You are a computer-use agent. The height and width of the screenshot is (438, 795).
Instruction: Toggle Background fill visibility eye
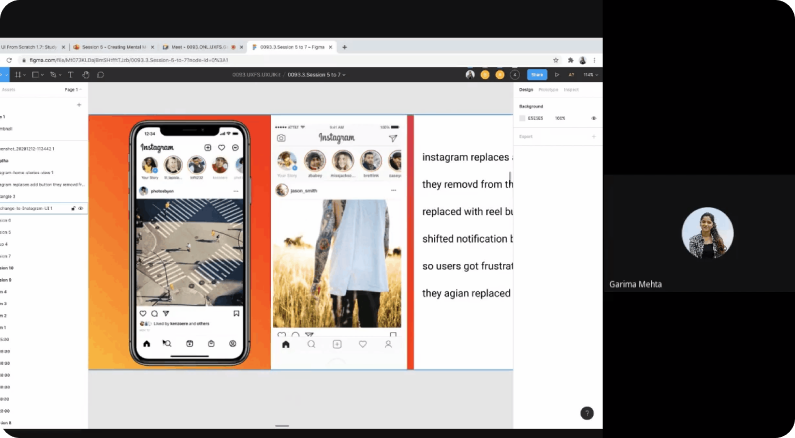click(x=593, y=118)
